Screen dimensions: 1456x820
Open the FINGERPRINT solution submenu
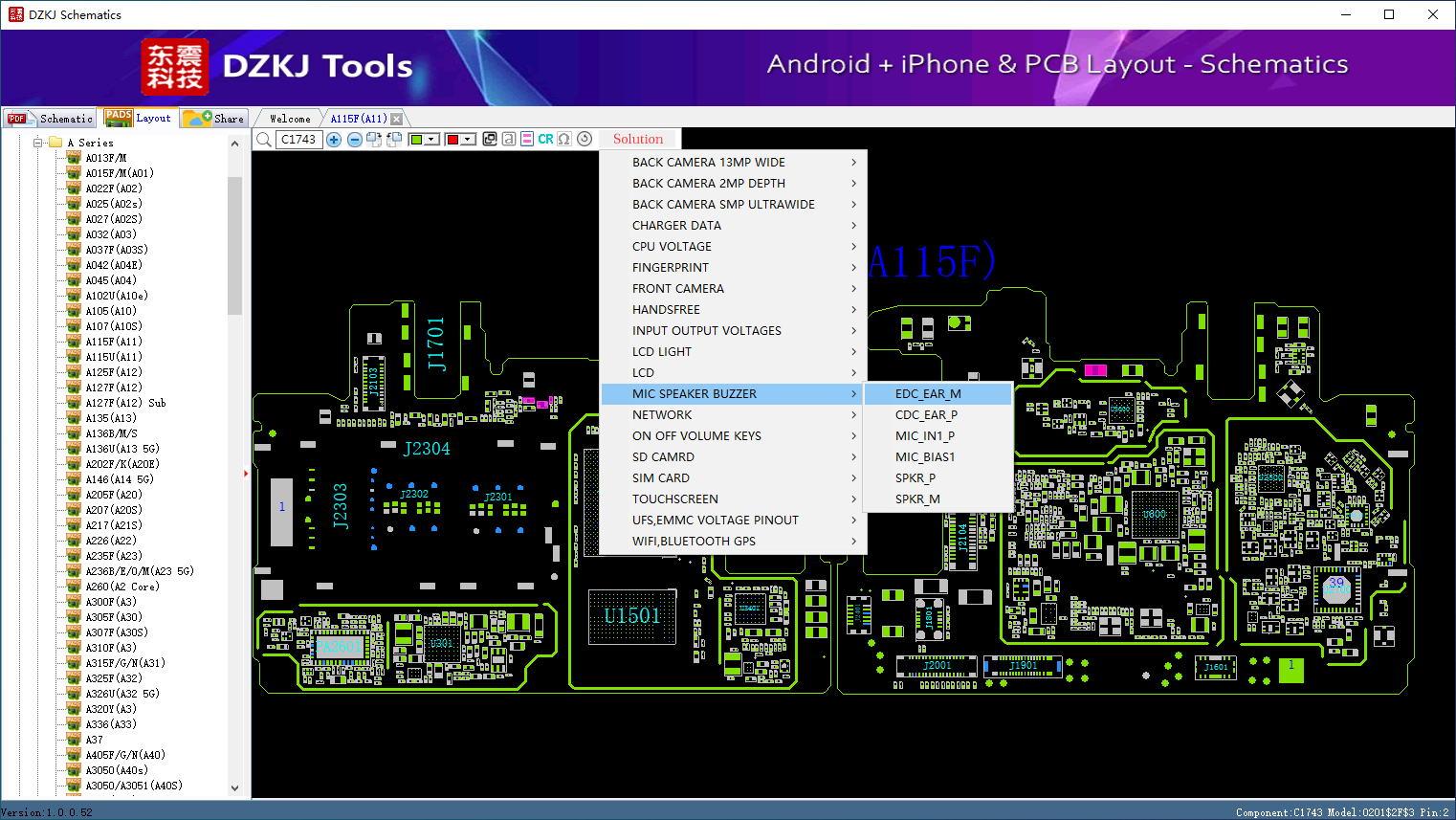(x=734, y=267)
